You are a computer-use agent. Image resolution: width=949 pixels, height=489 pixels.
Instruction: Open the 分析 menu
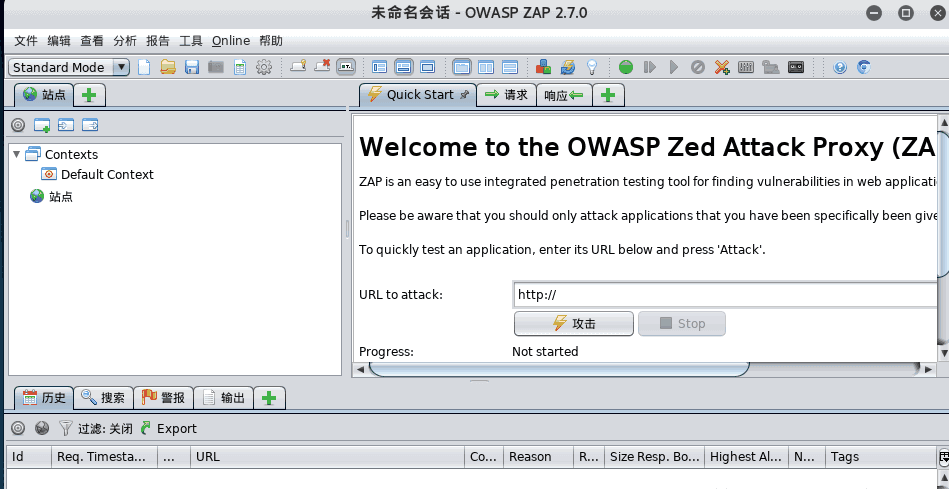coord(125,41)
